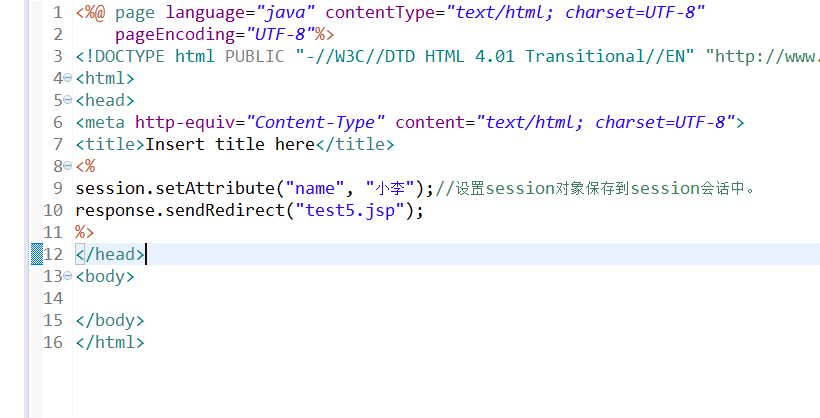Click the line number 16 in gutter

click(x=53, y=342)
